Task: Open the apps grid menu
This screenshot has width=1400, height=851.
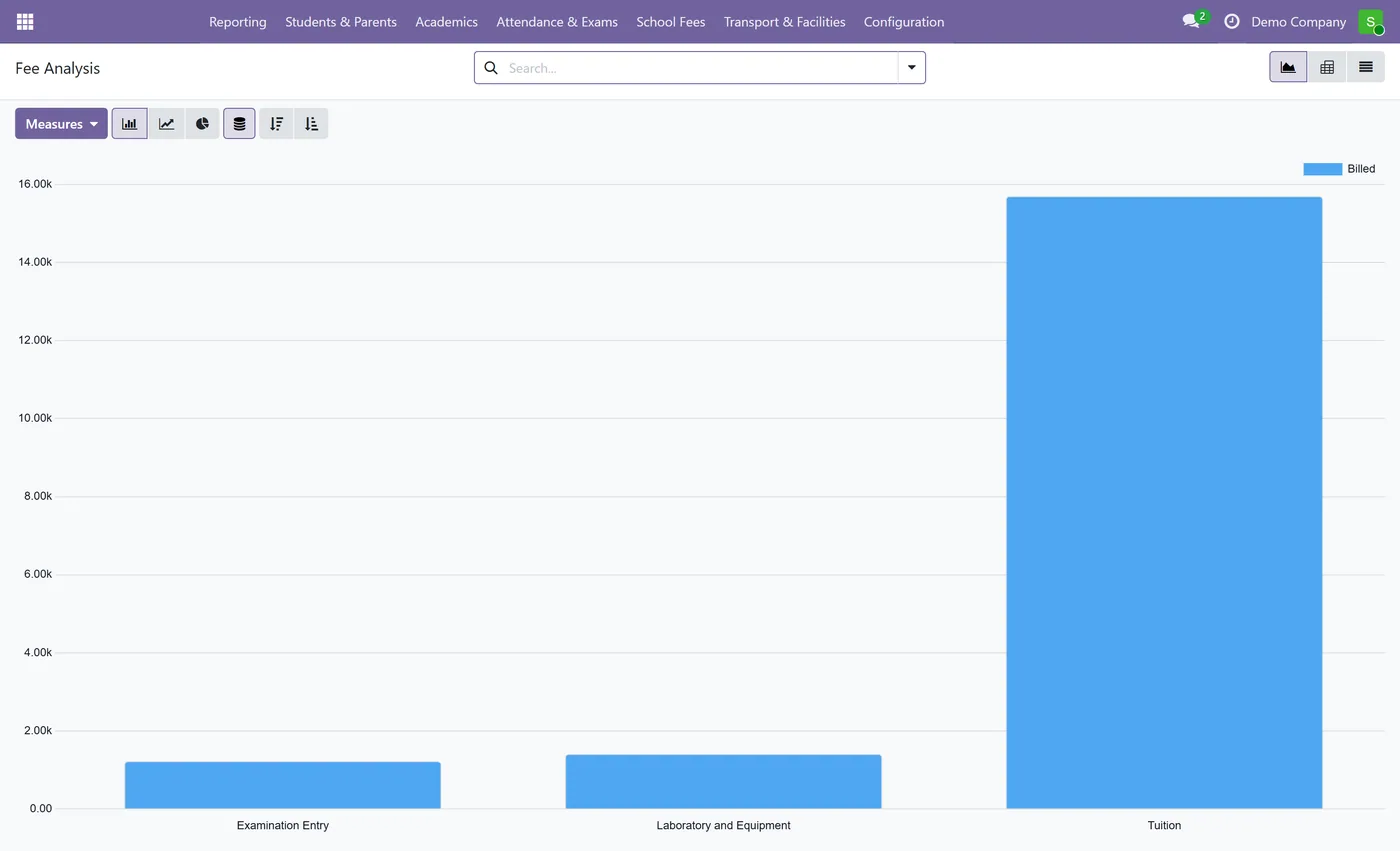Action: click(25, 21)
